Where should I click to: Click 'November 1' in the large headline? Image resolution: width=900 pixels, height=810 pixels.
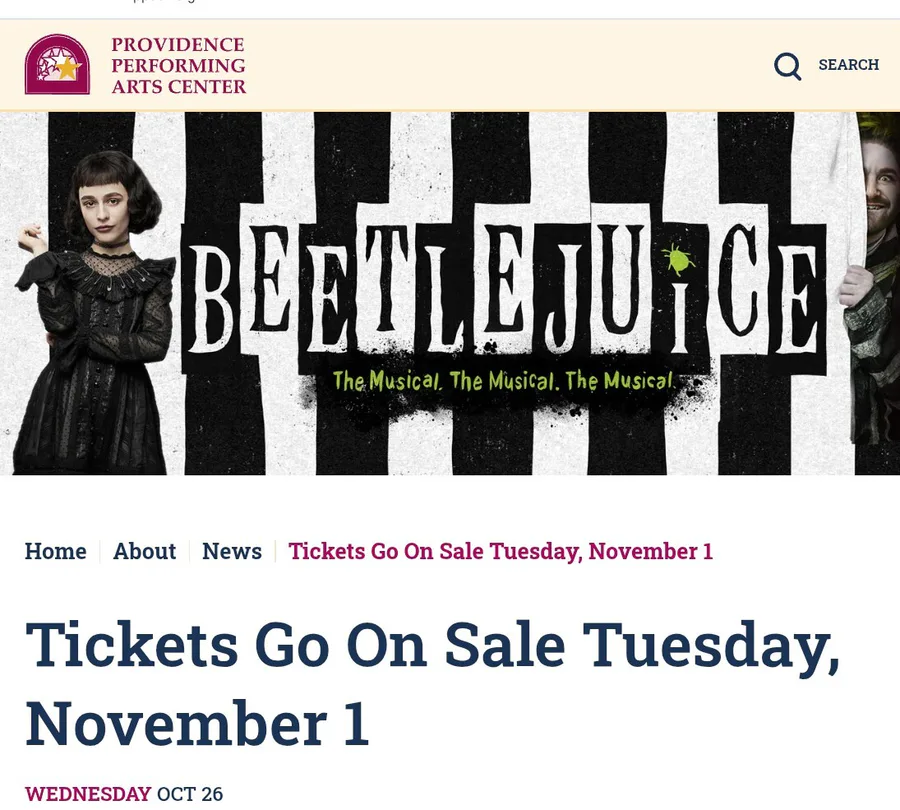click(x=197, y=724)
